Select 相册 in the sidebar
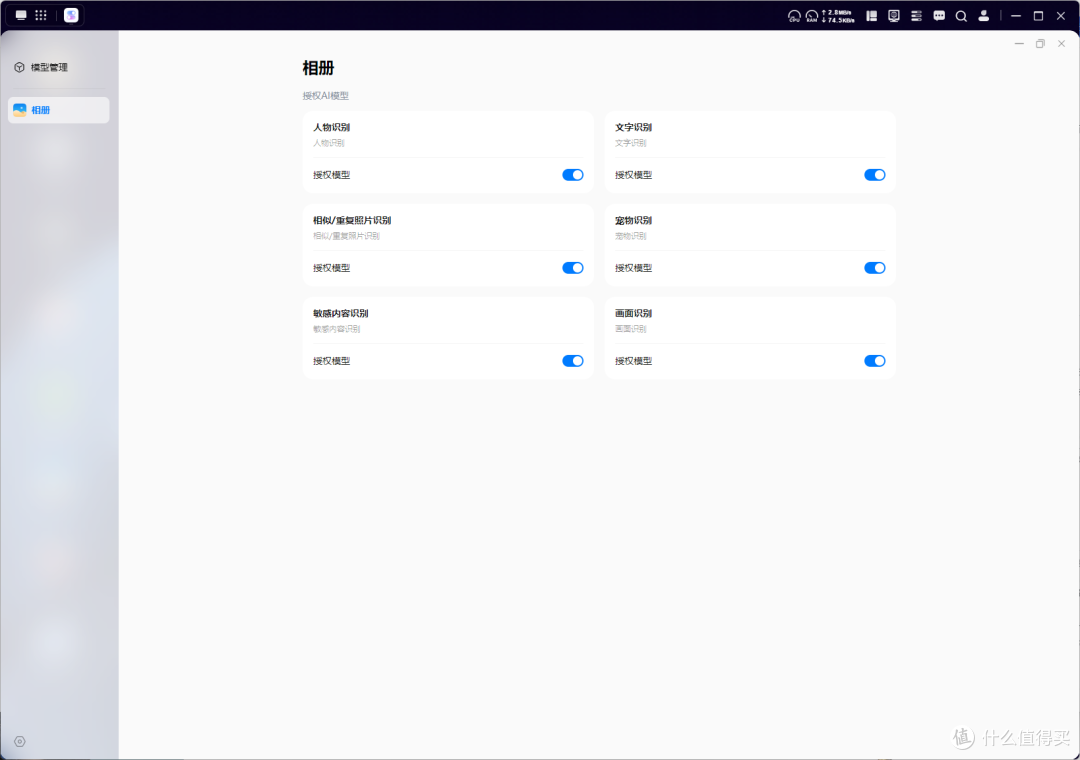Screen dimensions: 1080x760 click(x=59, y=110)
